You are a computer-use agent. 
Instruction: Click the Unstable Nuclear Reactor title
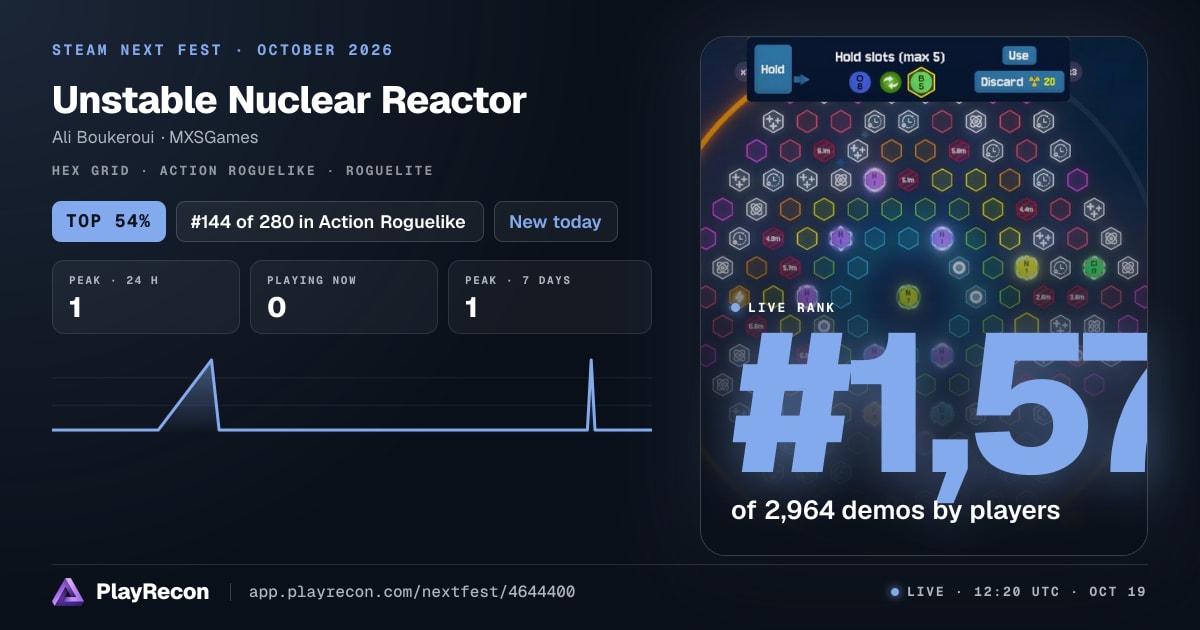coord(289,100)
